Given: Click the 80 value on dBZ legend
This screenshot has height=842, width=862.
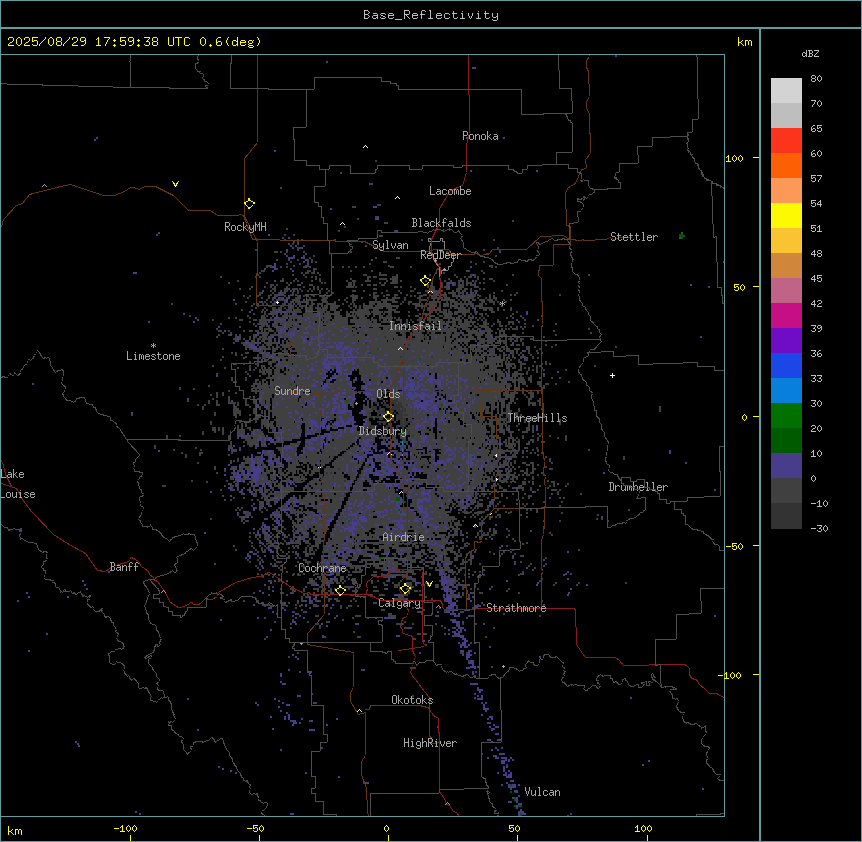Looking at the screenshot, I should point(816,79).
